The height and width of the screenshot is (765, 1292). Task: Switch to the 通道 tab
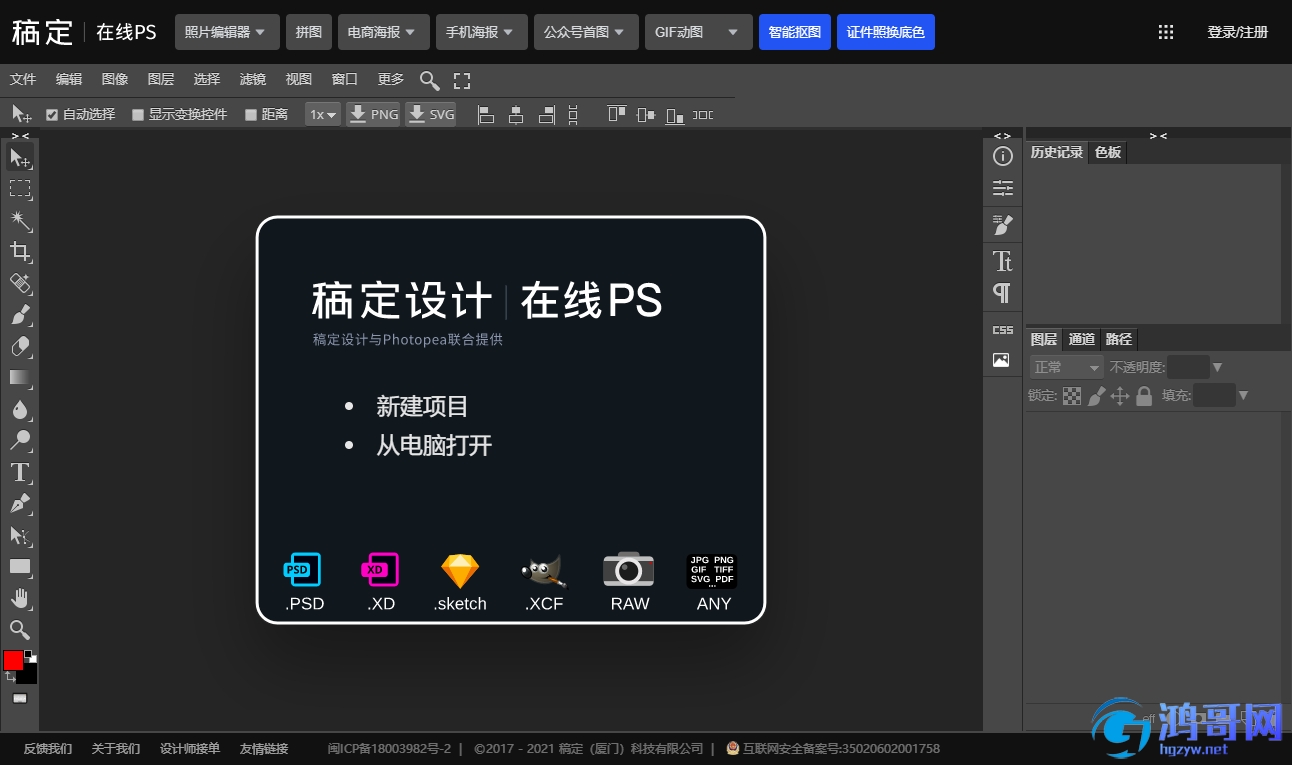pos(1082,340)
